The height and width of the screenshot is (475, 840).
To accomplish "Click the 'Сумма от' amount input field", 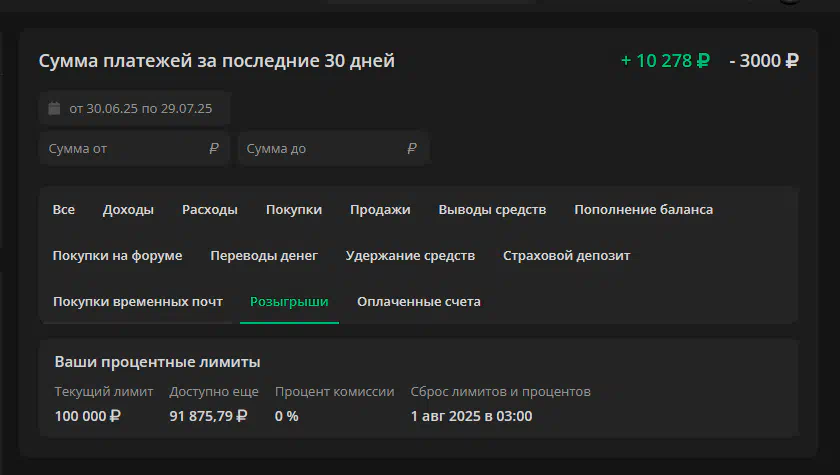I will click(134, 148).
